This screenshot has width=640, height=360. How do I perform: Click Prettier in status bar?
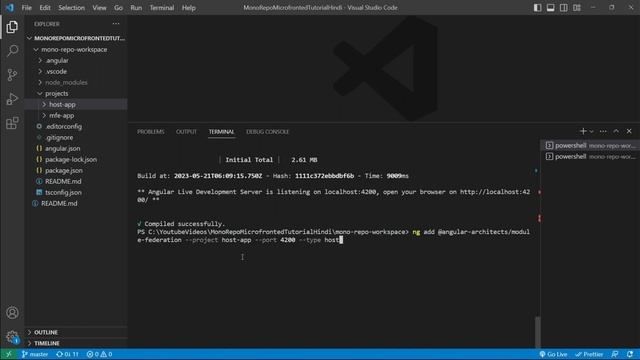pos(589,354)
